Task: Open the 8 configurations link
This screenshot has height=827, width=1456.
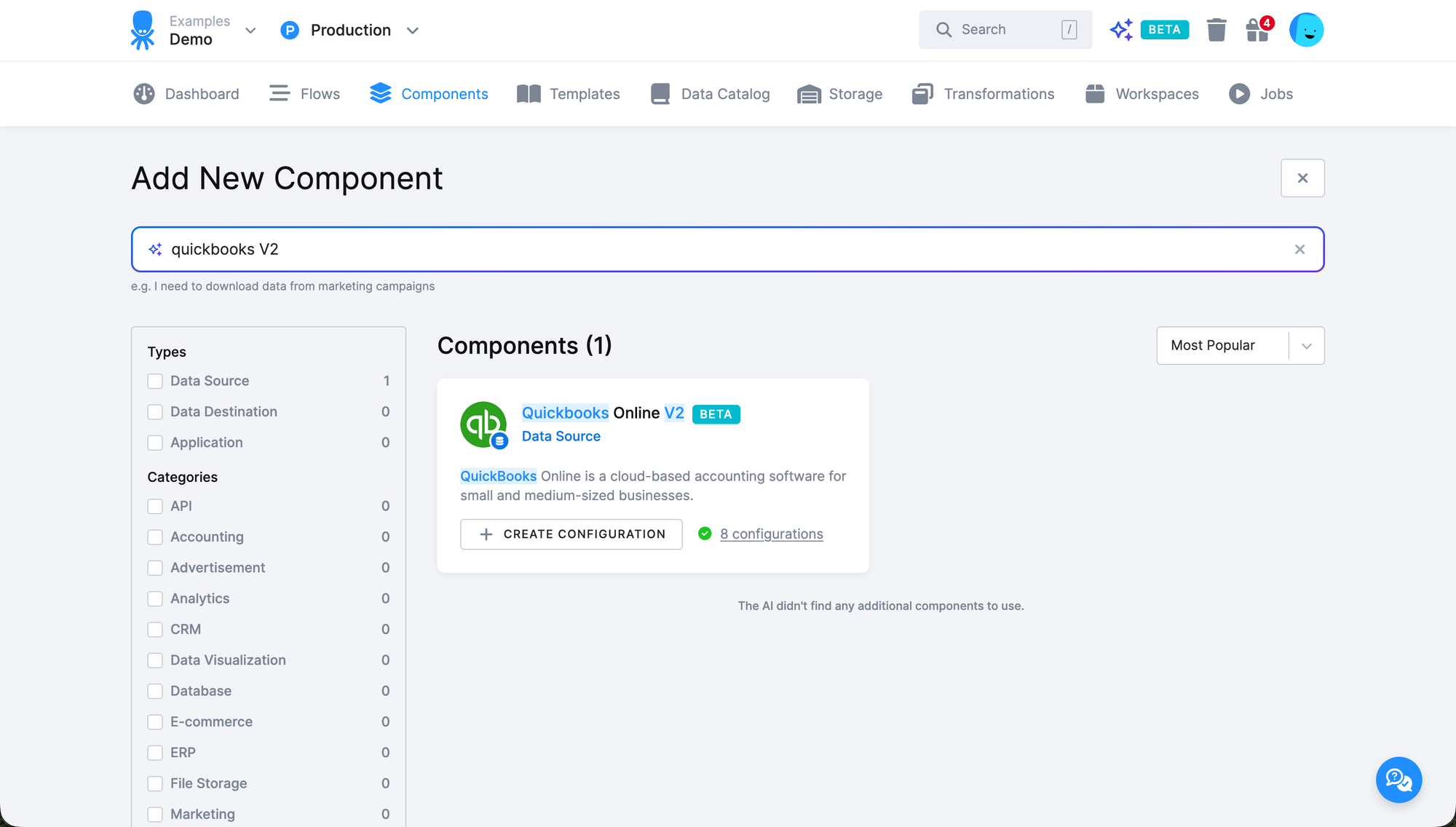Action: pos(772,534)
